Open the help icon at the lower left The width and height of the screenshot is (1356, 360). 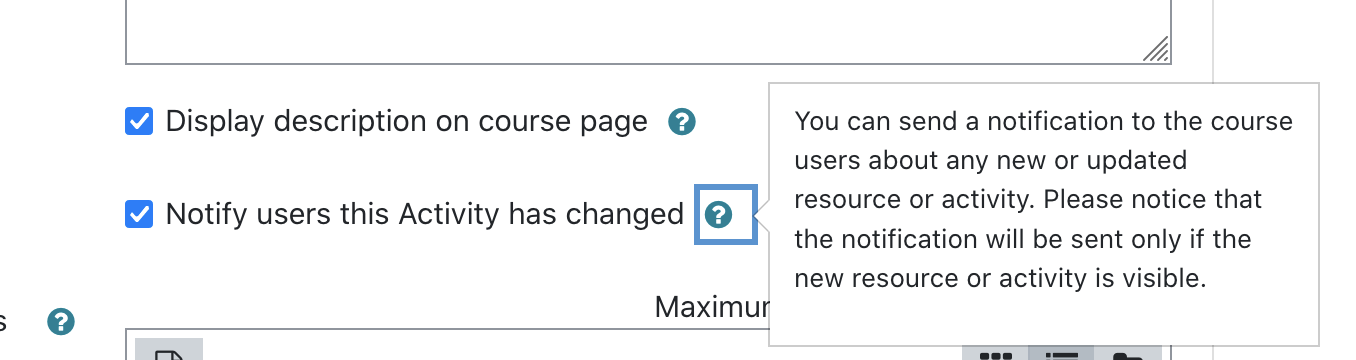61,322
